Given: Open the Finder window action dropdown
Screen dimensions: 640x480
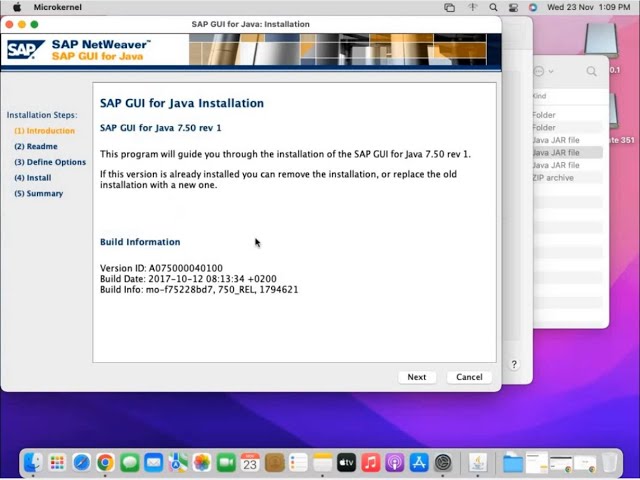Looking at the screenshot, I should [x=544, y=71].
